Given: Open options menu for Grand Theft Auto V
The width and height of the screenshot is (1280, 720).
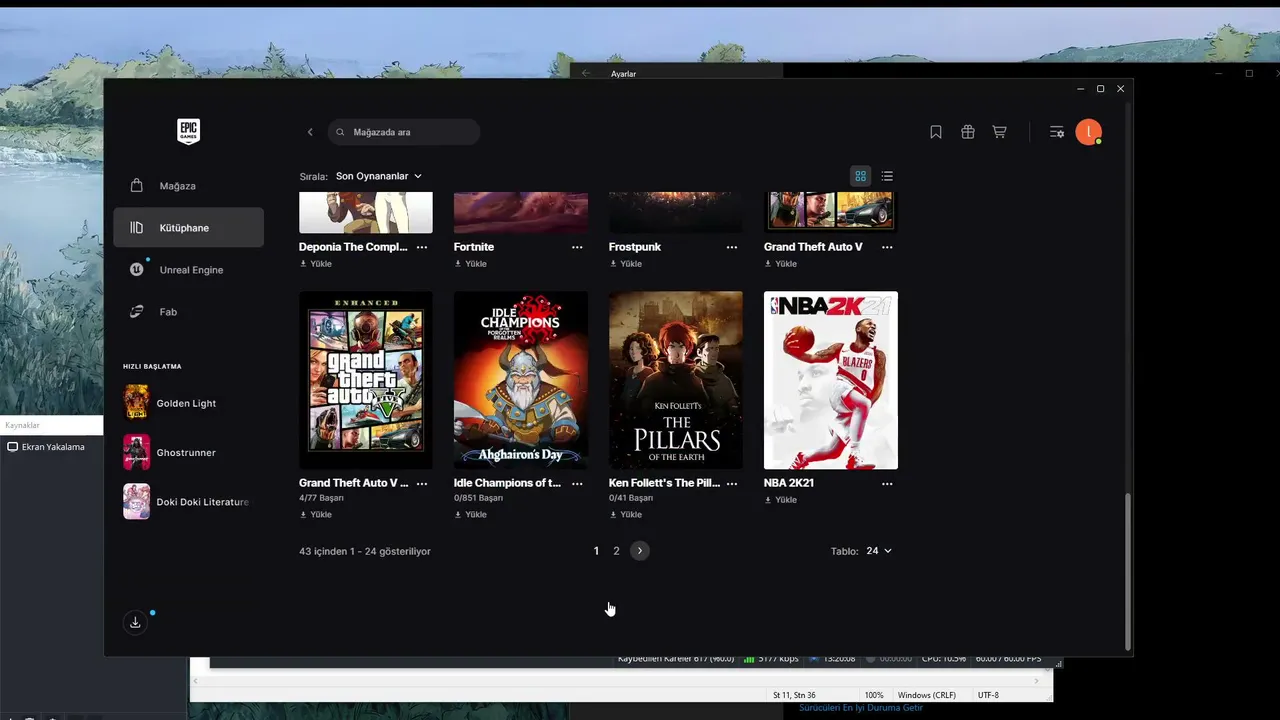Looking at the screenshot, I should pyautogui.click(x=887, y=247).
